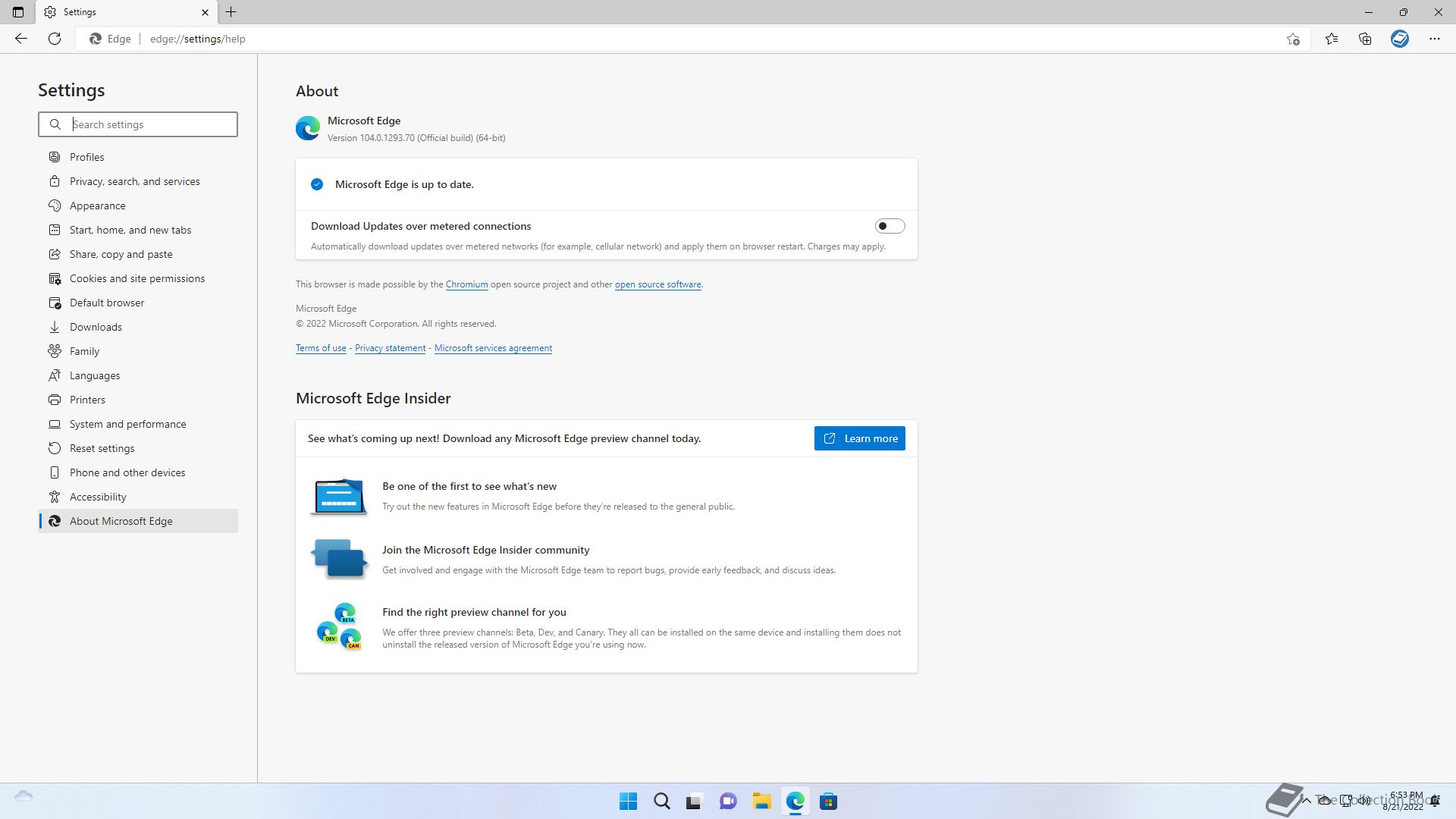Open the Favorites panel
This screenshot has height=819, width=1456.
point(1332,39)
